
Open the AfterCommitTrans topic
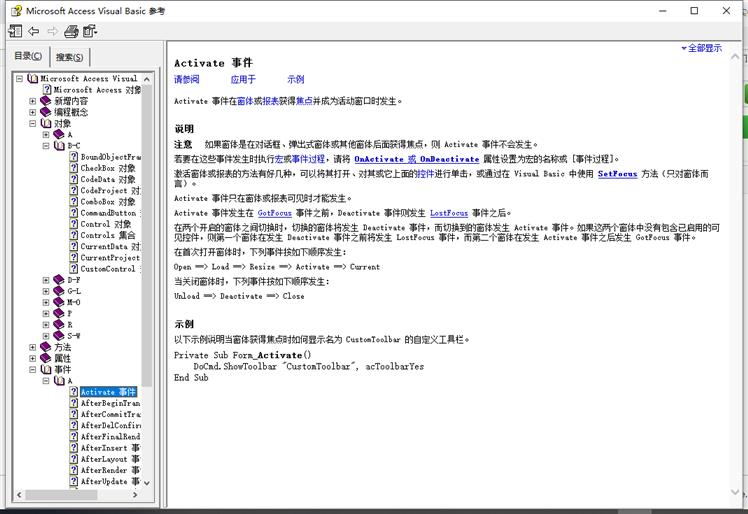coord(111,414)
